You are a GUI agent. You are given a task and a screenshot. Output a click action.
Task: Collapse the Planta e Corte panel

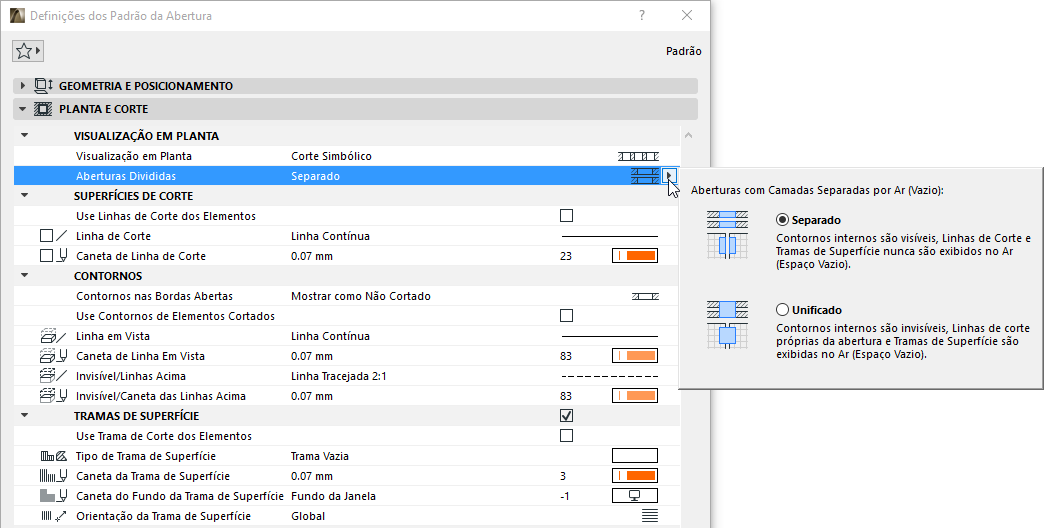click(23, 109)
